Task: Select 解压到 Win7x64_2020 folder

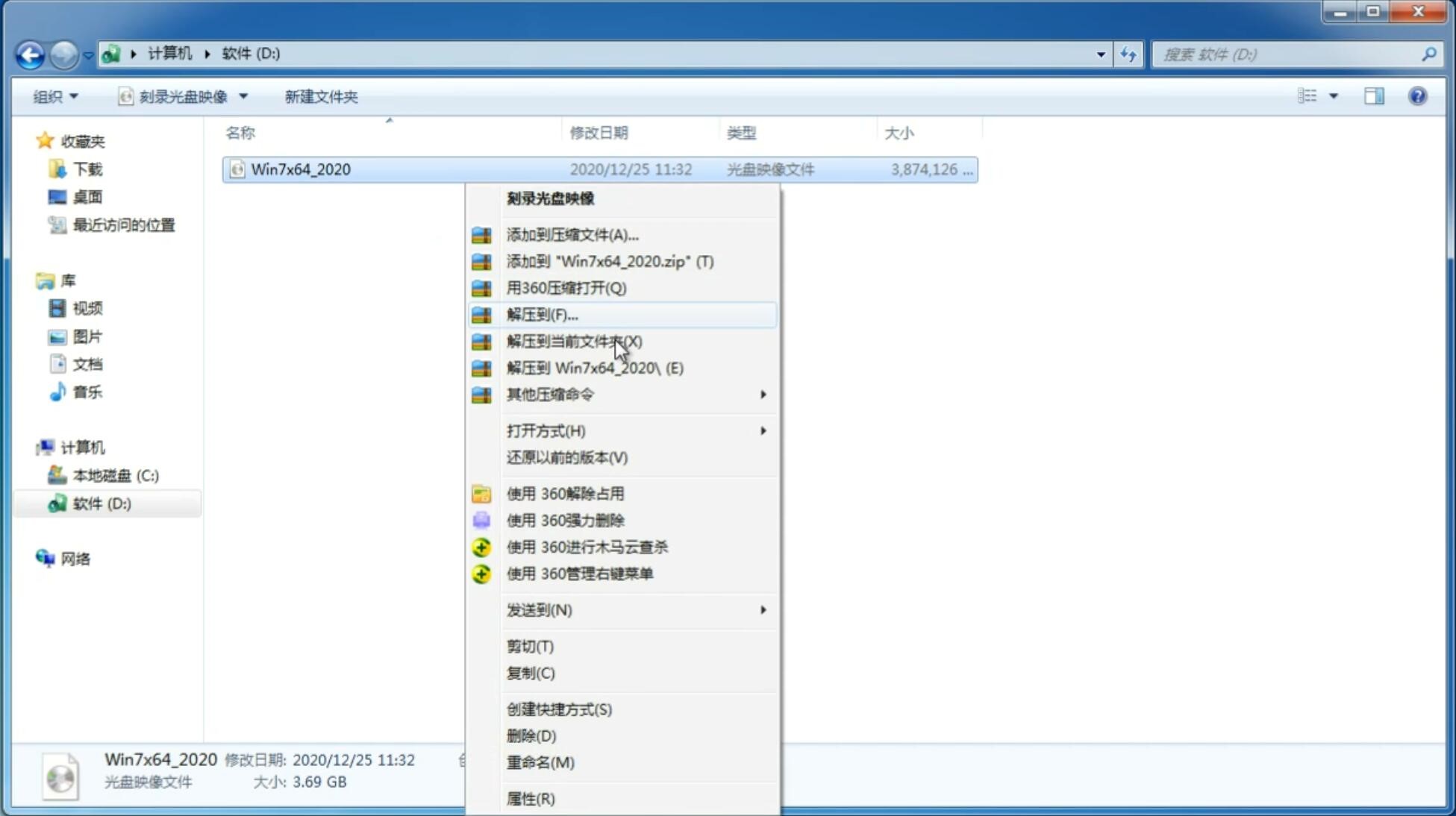Action: tap(595, 367)
